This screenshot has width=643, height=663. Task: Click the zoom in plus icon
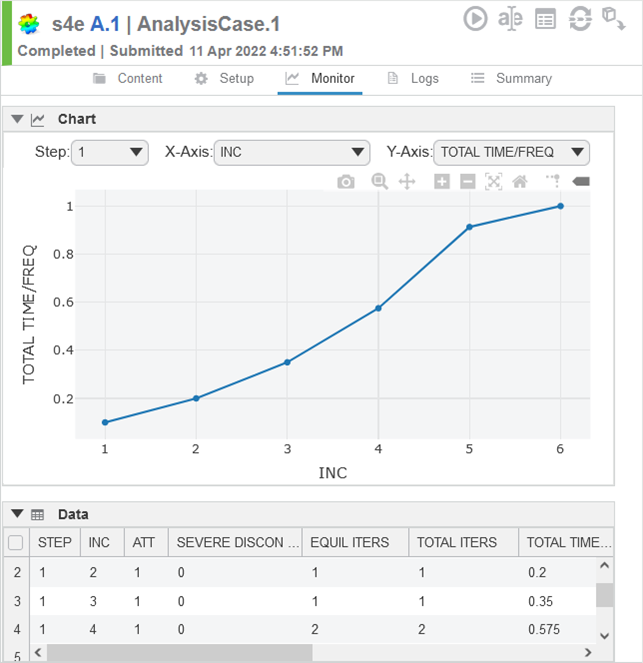point(442,182)
